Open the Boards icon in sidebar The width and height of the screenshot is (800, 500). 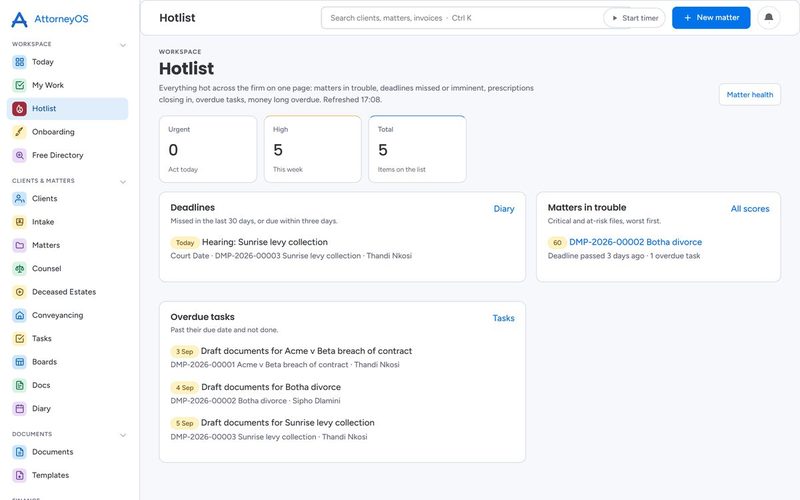pyautogui.click(x=19, y=362)
